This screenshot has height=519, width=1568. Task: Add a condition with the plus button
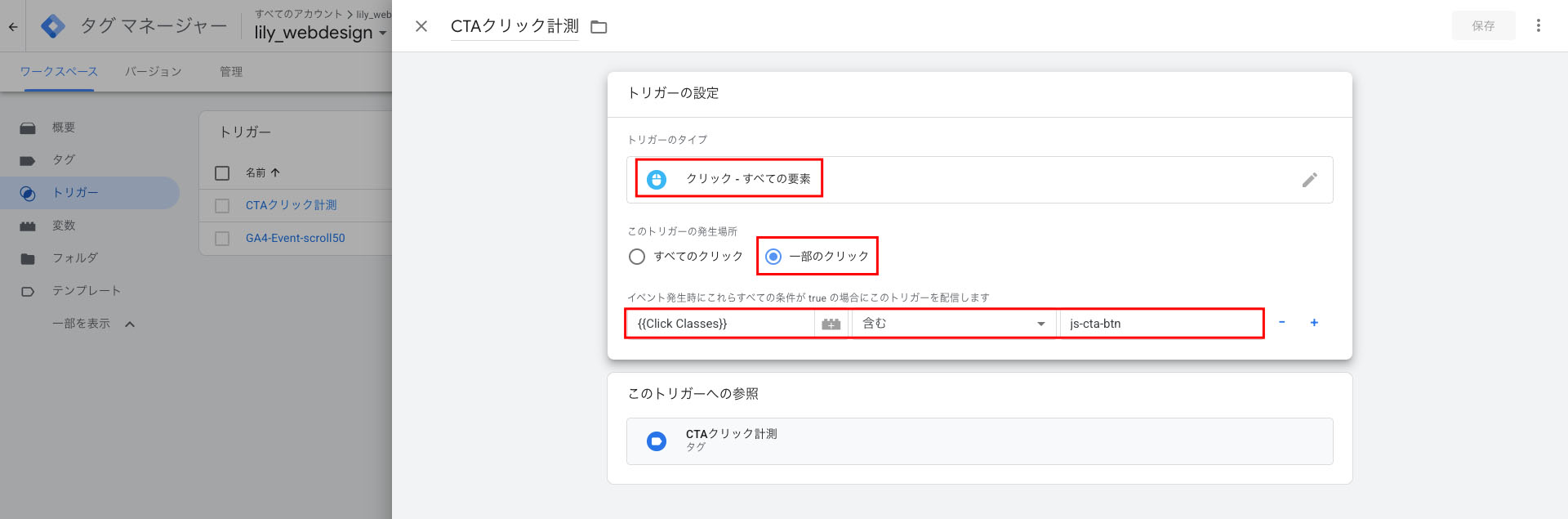(x=1314, y=323)
